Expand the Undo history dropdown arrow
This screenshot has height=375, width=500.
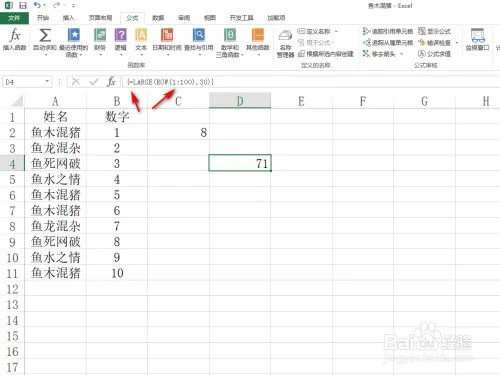pos(44,6)
